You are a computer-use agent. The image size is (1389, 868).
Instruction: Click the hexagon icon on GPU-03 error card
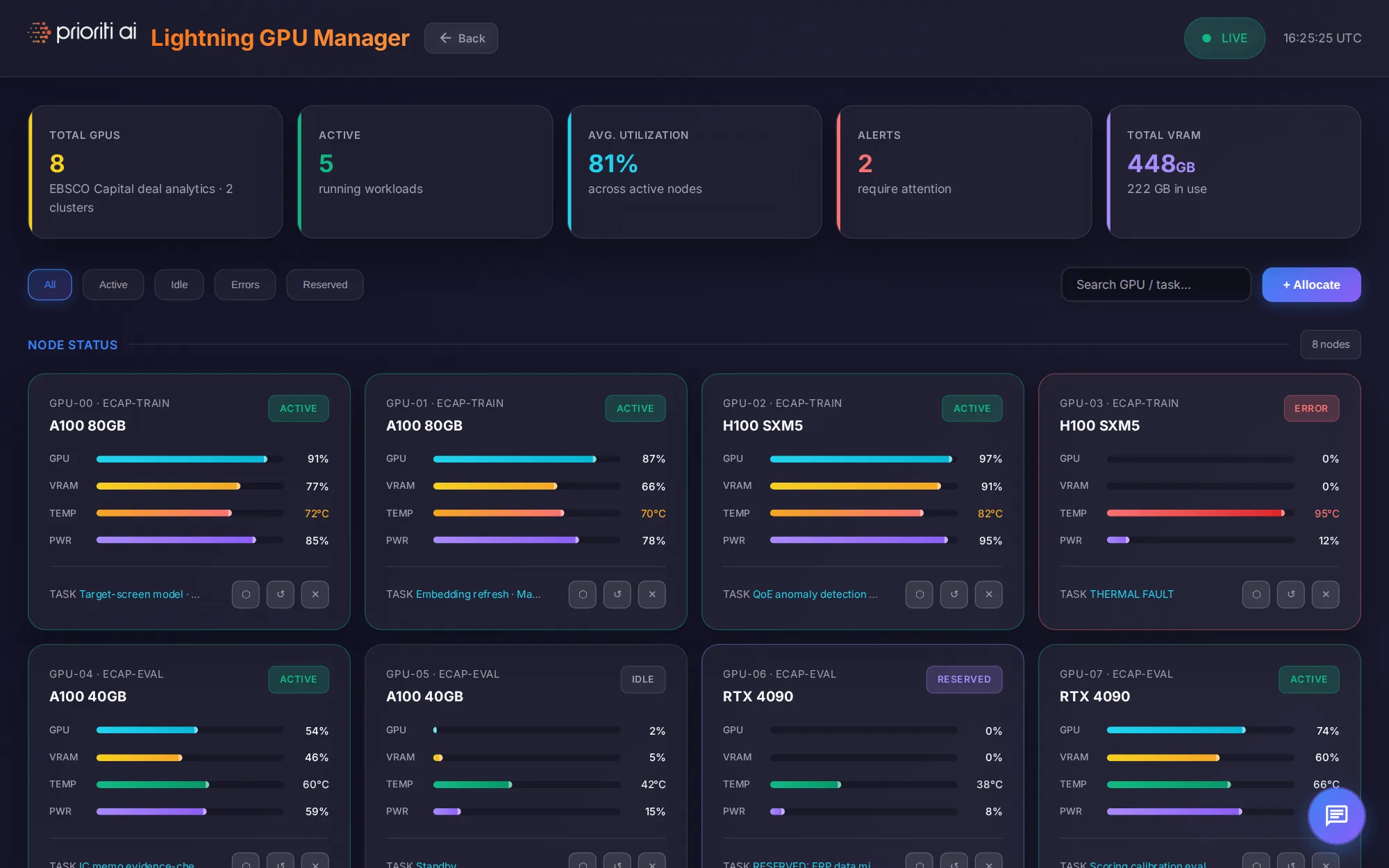1256,594
